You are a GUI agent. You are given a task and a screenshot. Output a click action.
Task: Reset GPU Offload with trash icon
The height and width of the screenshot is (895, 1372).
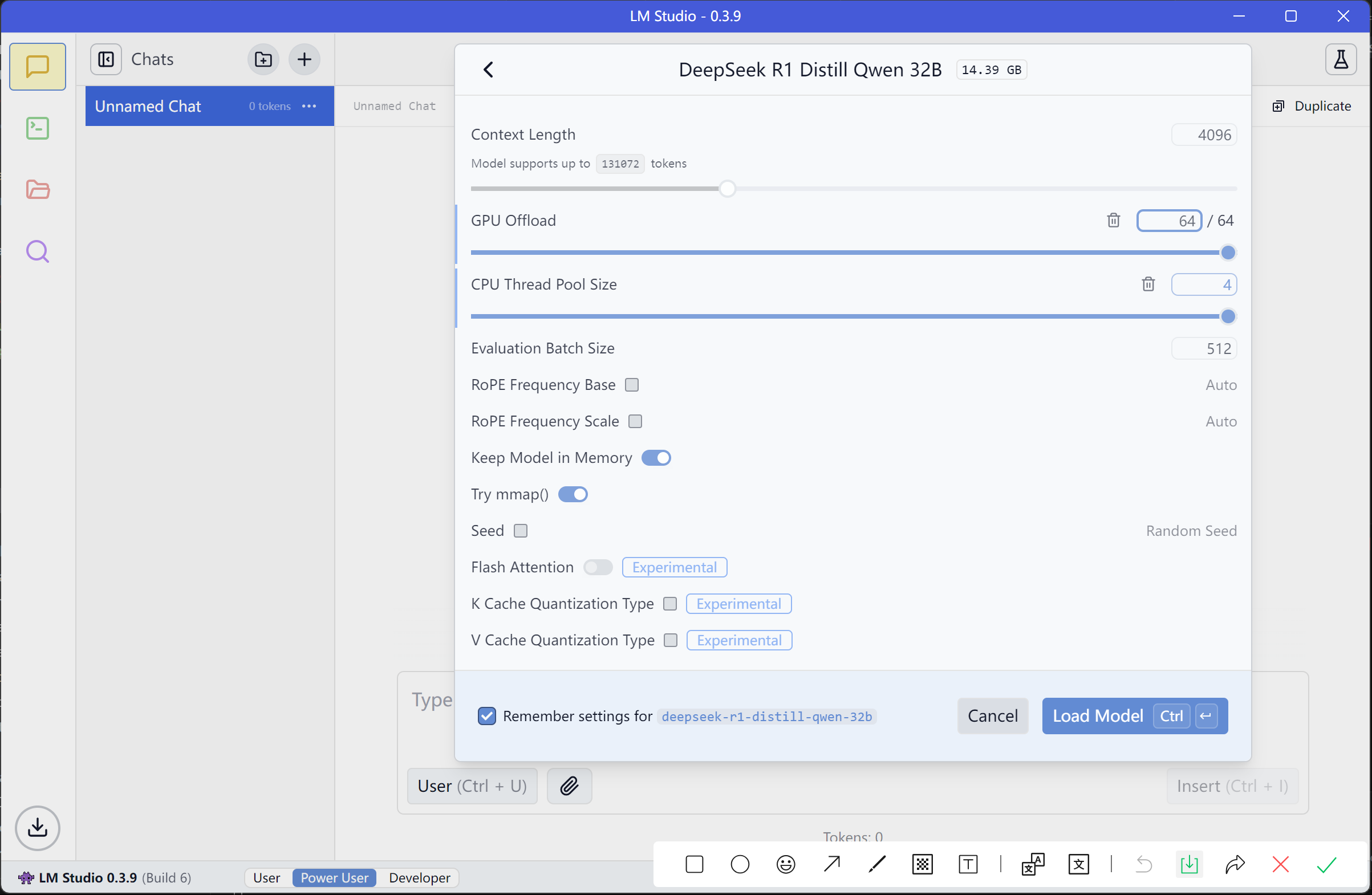[1113, 220]
